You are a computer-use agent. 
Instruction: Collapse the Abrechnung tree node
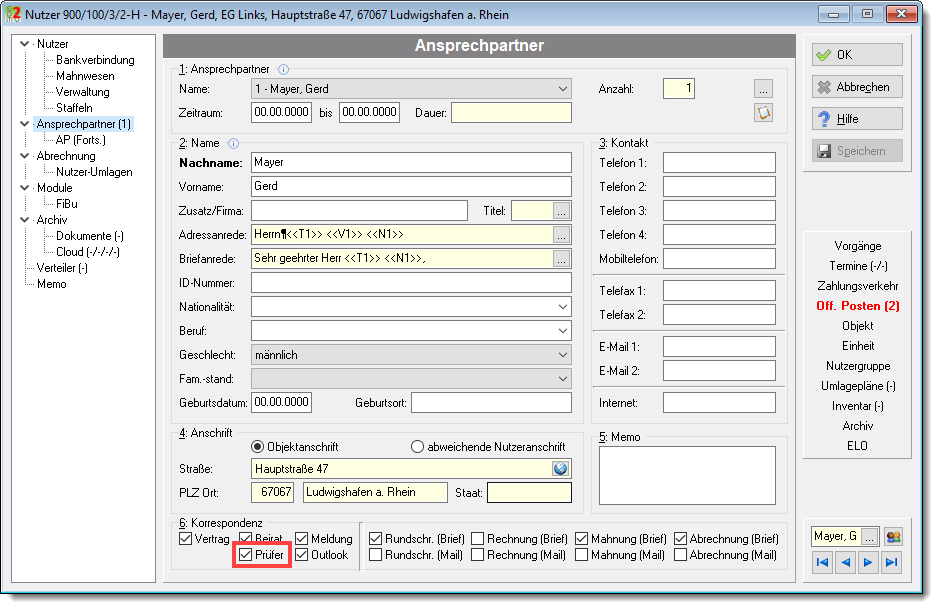tap(25, 156)
